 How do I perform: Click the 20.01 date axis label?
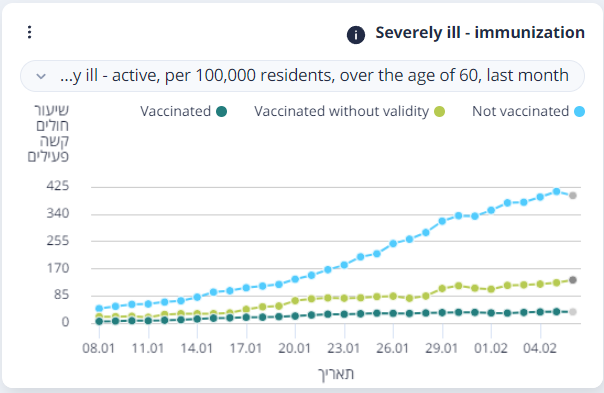(x=295, y=348)
